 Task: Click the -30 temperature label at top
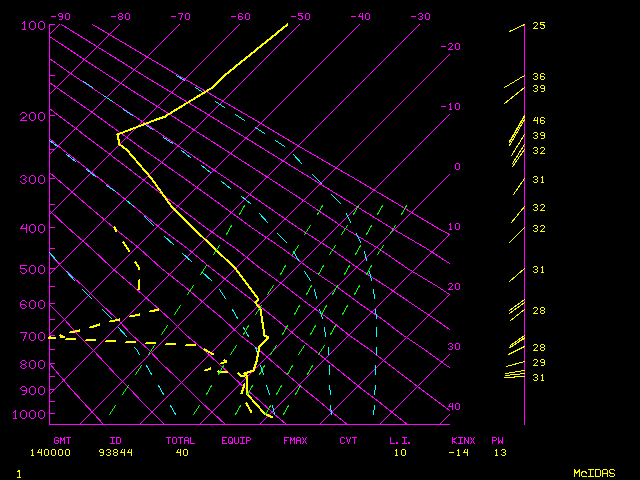(x=420, y=17)
